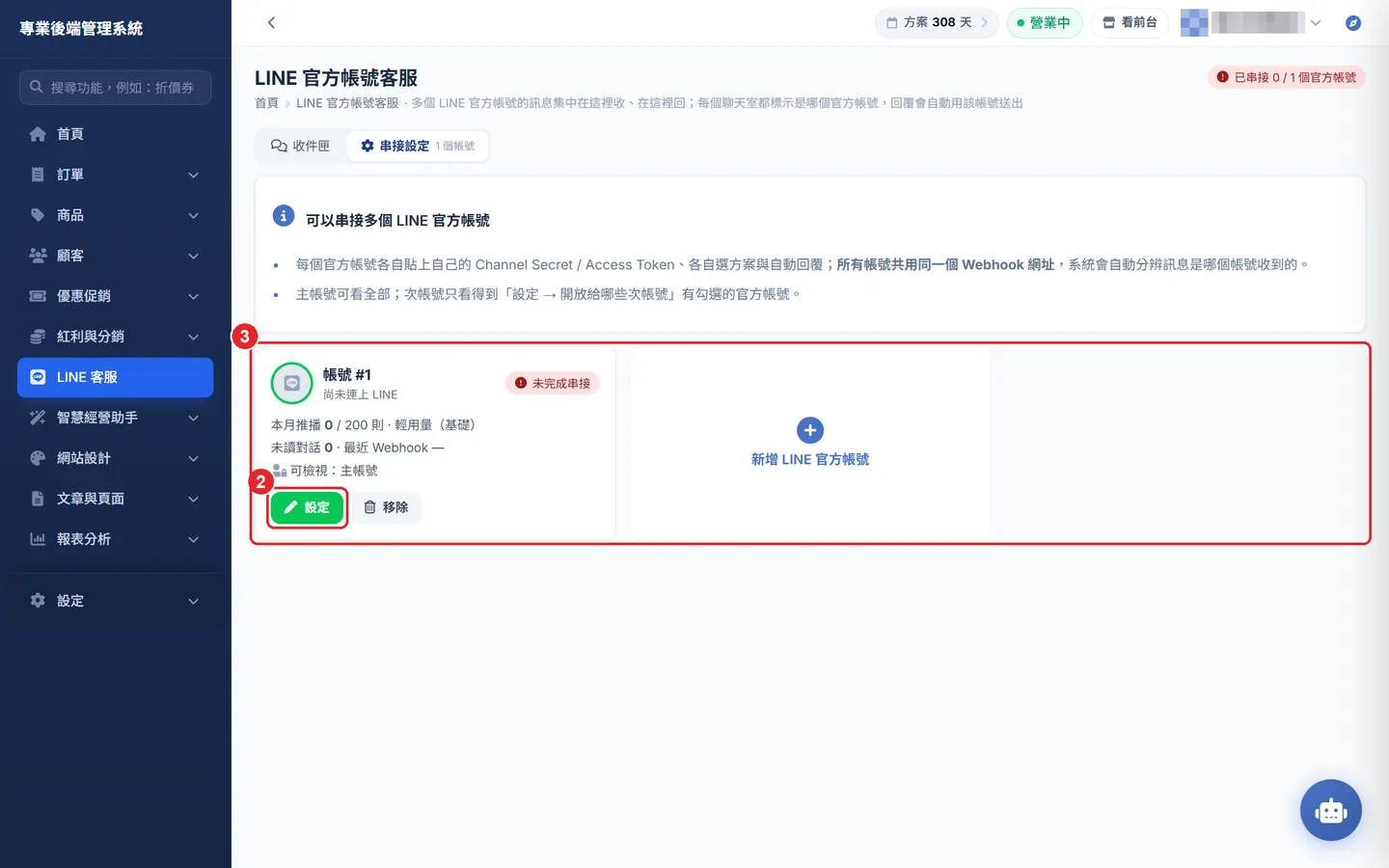
Task: Click the 訂單 orders icon in sidebar
Action: coord(38,175)
